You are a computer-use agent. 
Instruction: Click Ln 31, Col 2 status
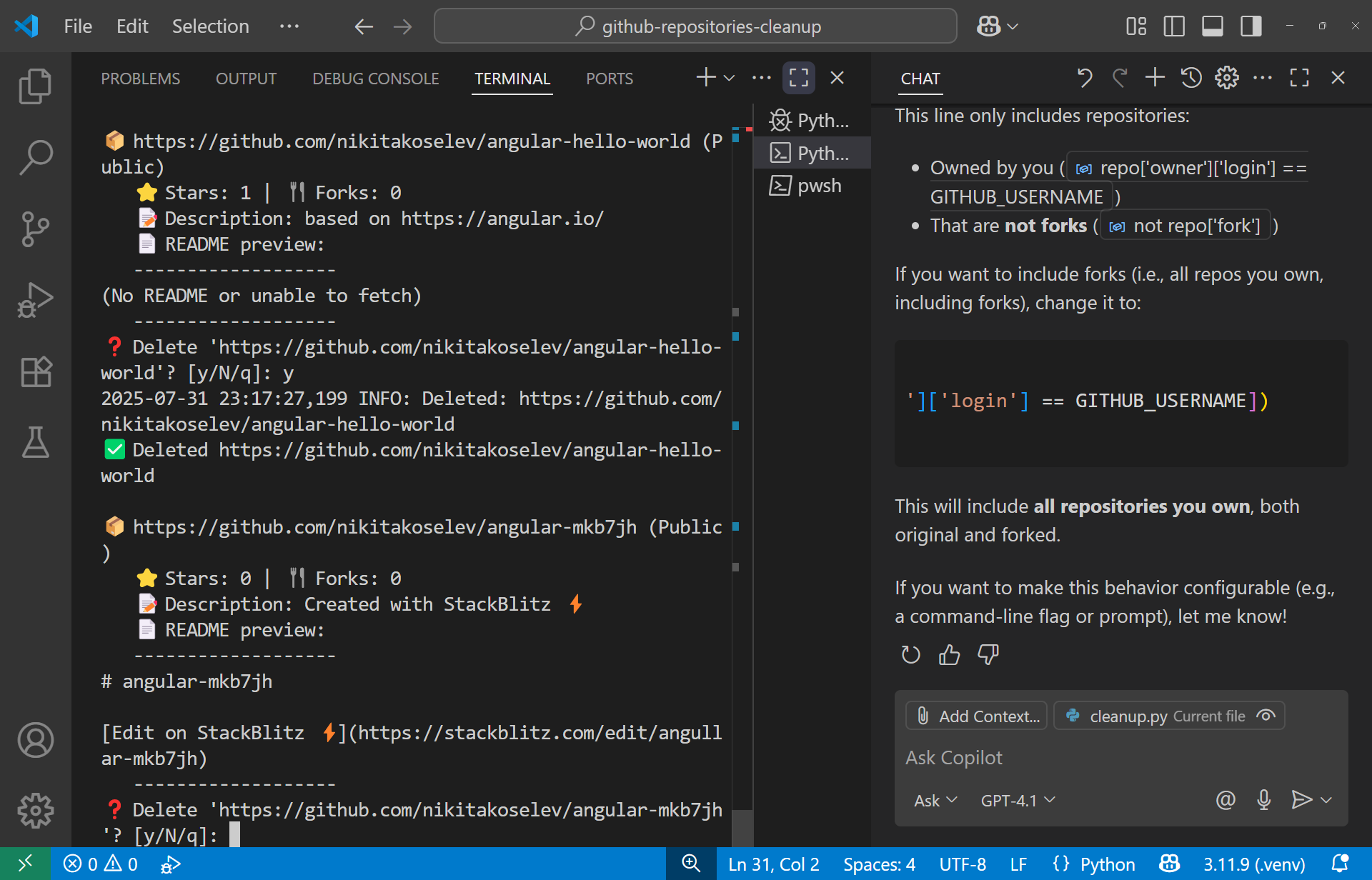click(x=774, y=864)
